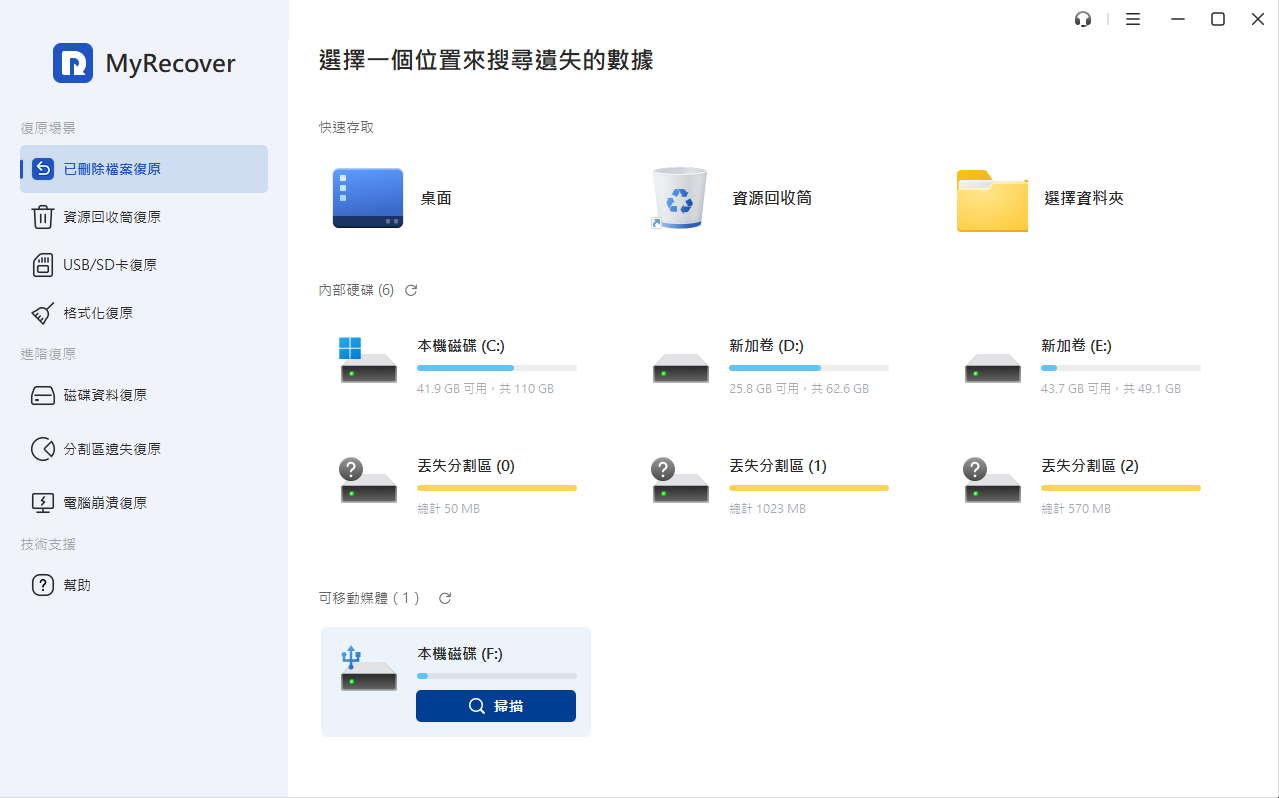Screen dimensions: 1279x798
Task: Click the F: drive usage bar
Action: tap(497, 676)
